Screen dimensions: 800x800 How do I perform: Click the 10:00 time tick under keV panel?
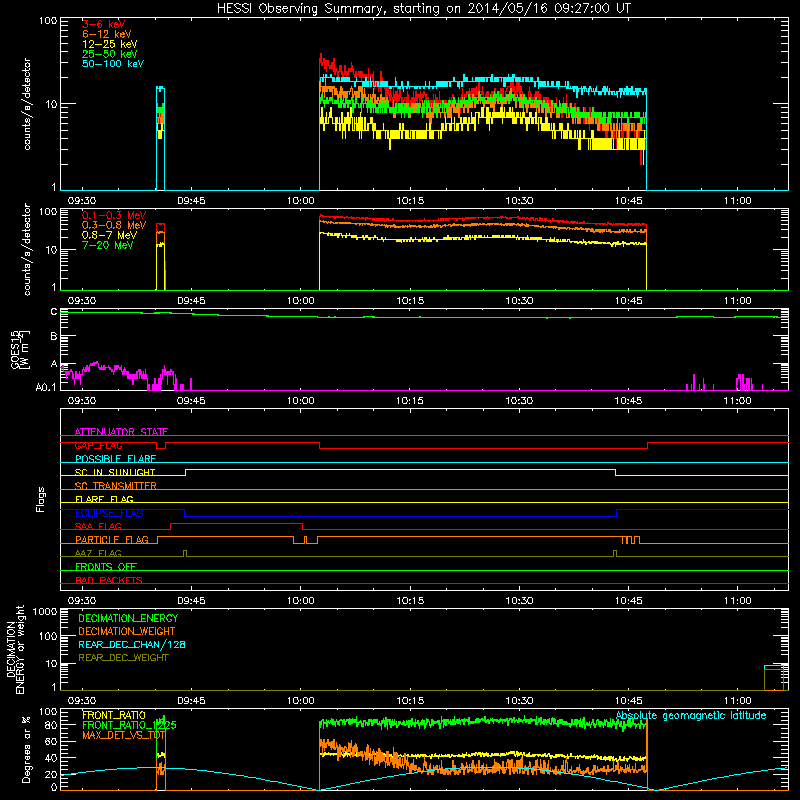tap(301, 201)
